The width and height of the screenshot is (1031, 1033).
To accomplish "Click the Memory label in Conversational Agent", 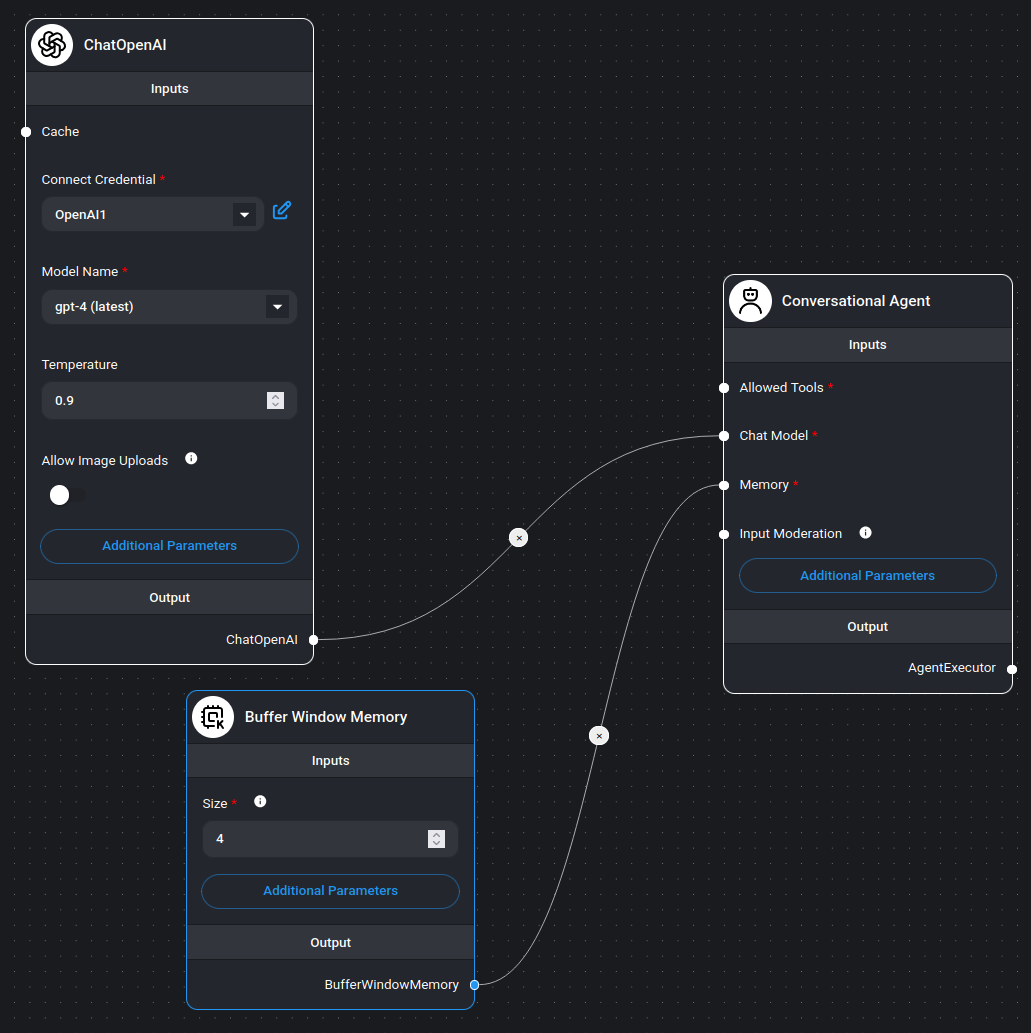I will pos(764,485).
